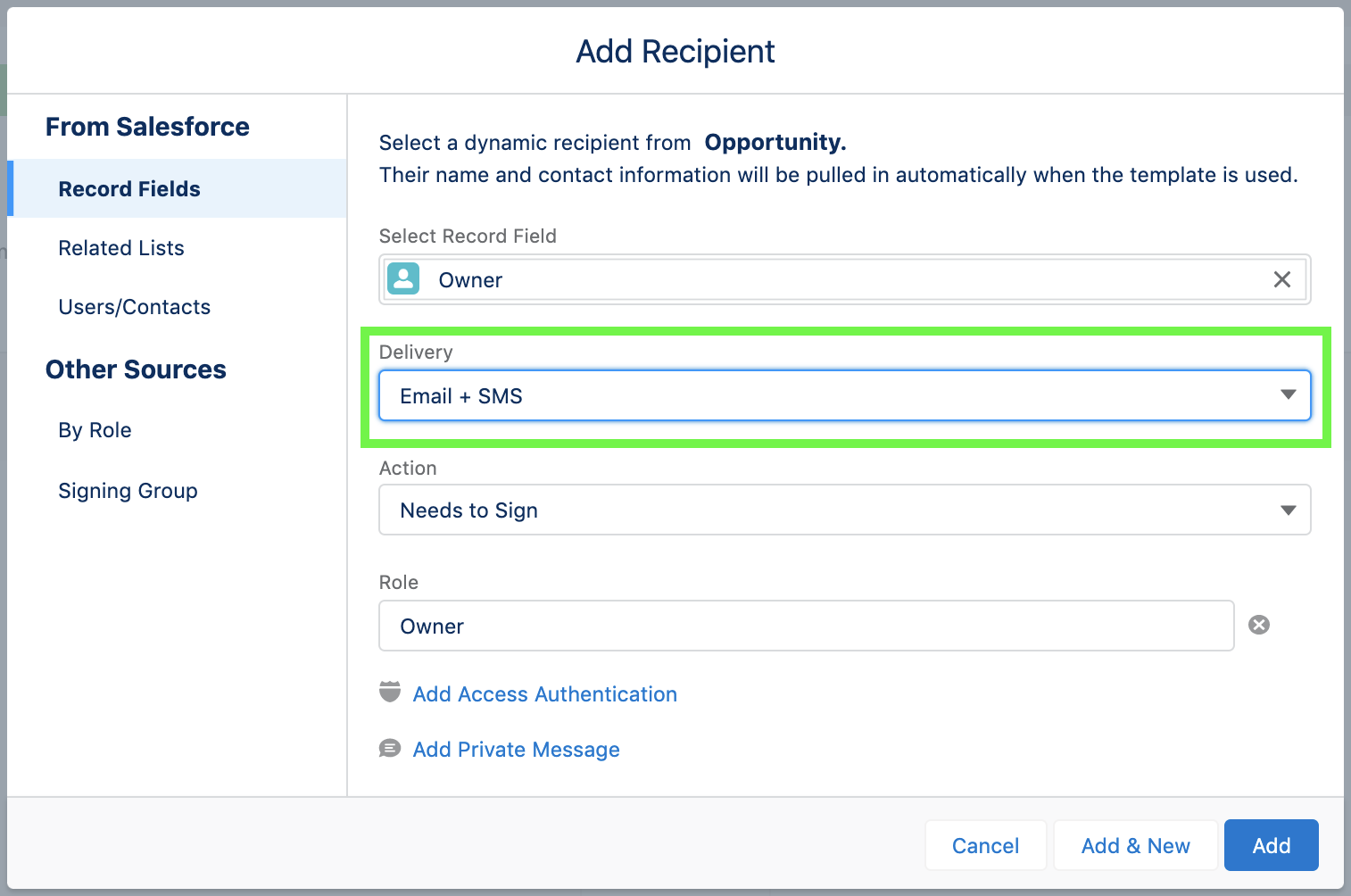Click the Add & New button
This screenshot has height=896, width=1351.
[1135, 845]
